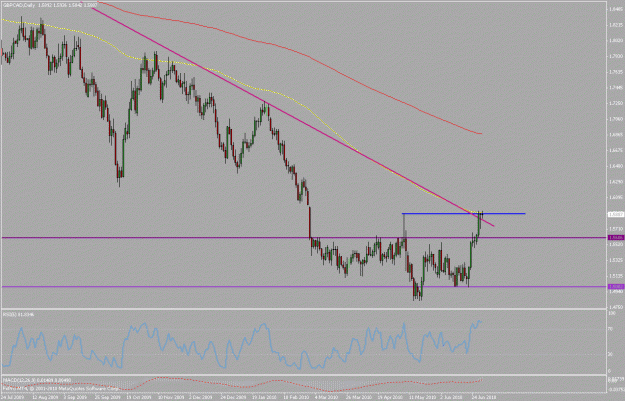This screenshot has height=401, width=625.
Task: Click the white current price tag on axis
Action: (615, 214)
